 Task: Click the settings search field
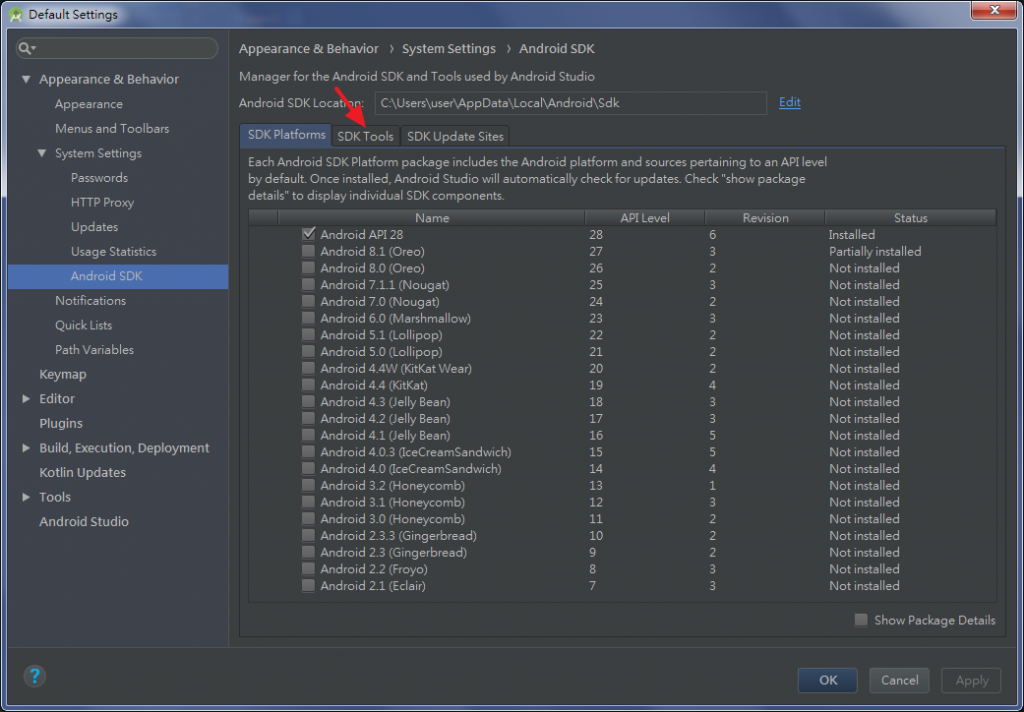click(117, 48)
